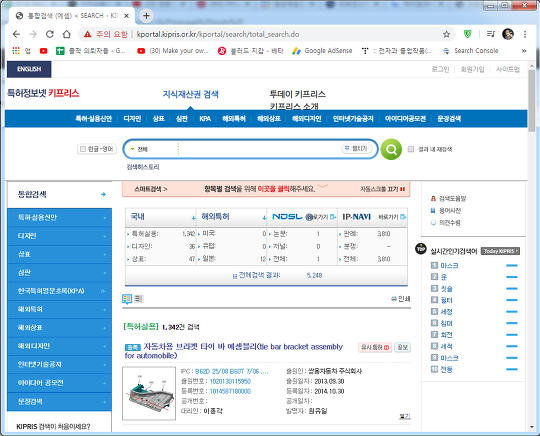Open registration number 1014587180000

[230, 391]
